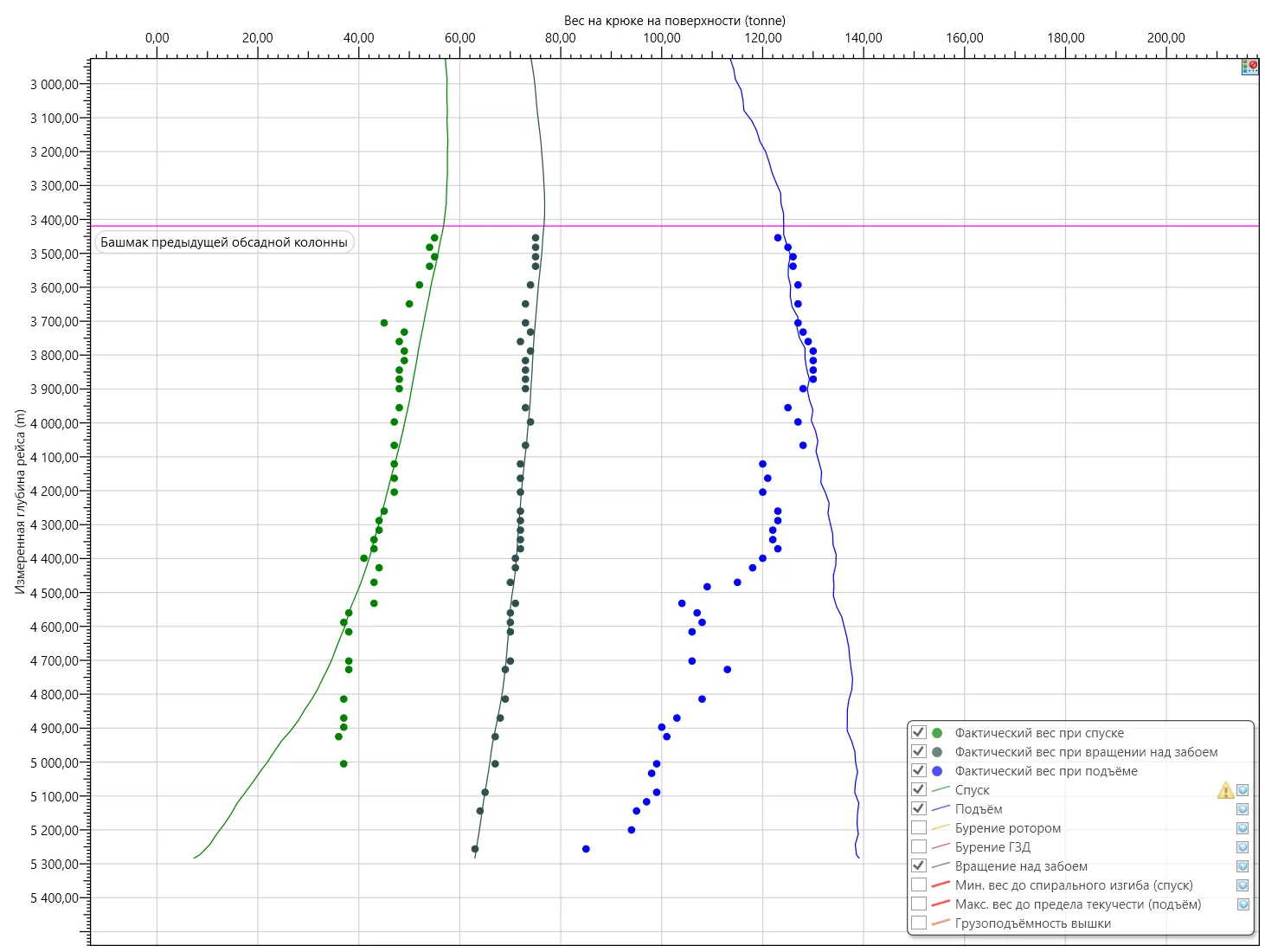Enable the Грузоподъёмность вышки checkbox
This screenshot has width=1265, height=952.
pos(919,923)
